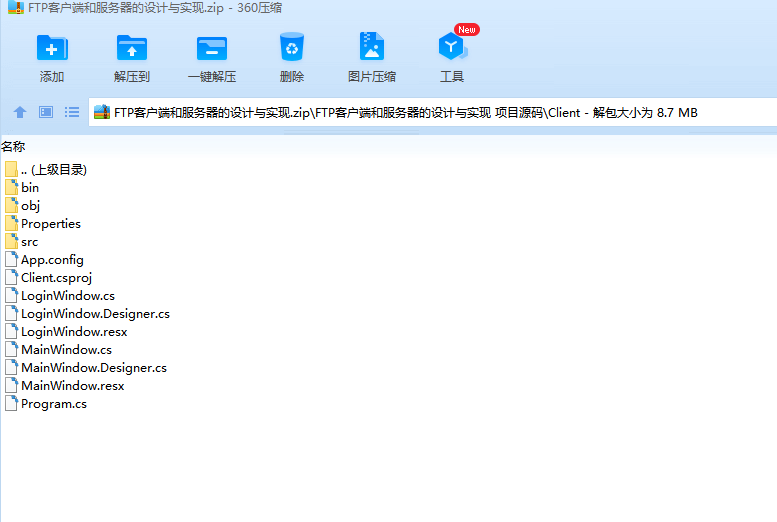Click the file icon beside LoginWindow.resx
The image size is (777, 522).
click(11, 332)
